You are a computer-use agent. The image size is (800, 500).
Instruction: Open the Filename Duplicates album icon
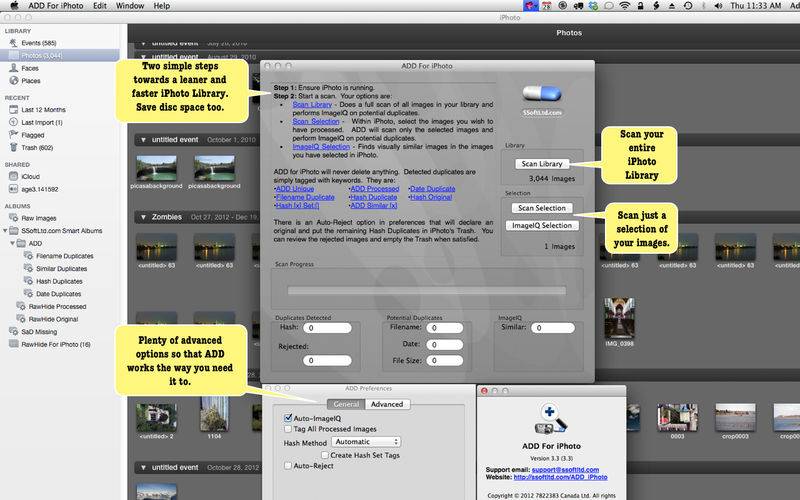pyautogui.click(x=29, y=256)
